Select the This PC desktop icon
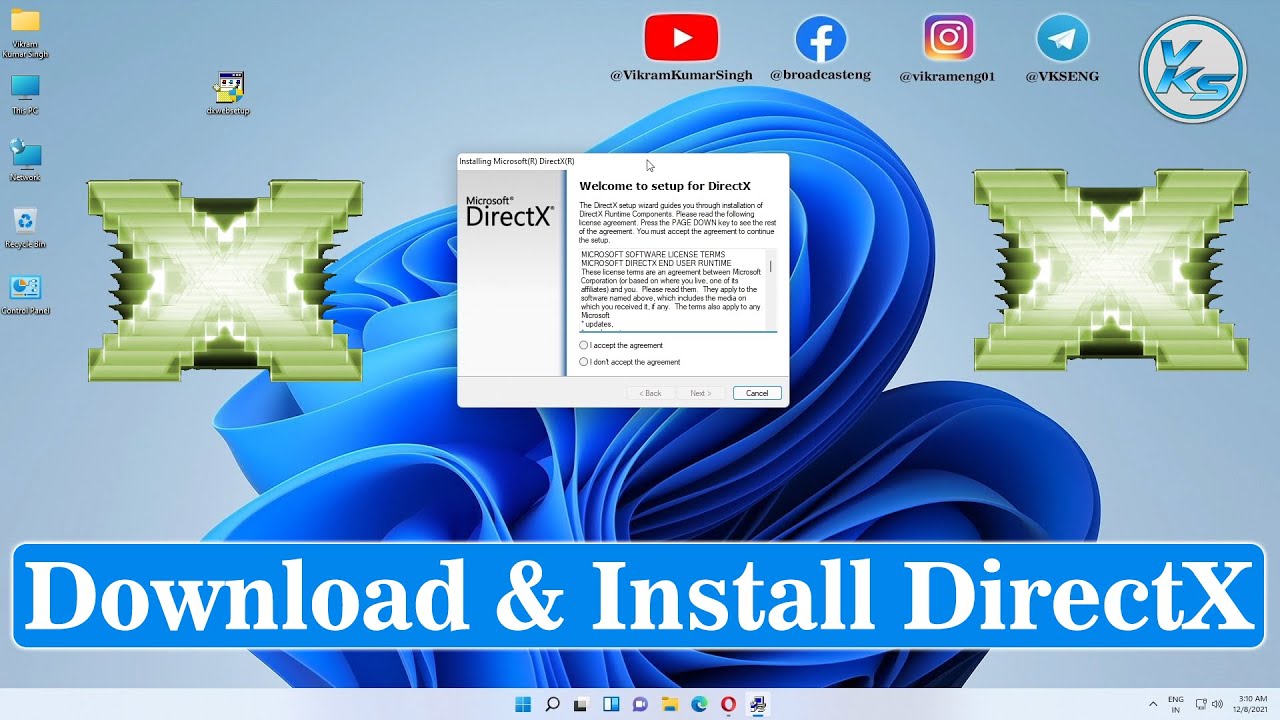Screen dimensions: 1280x720 click(x=25, y=95)
